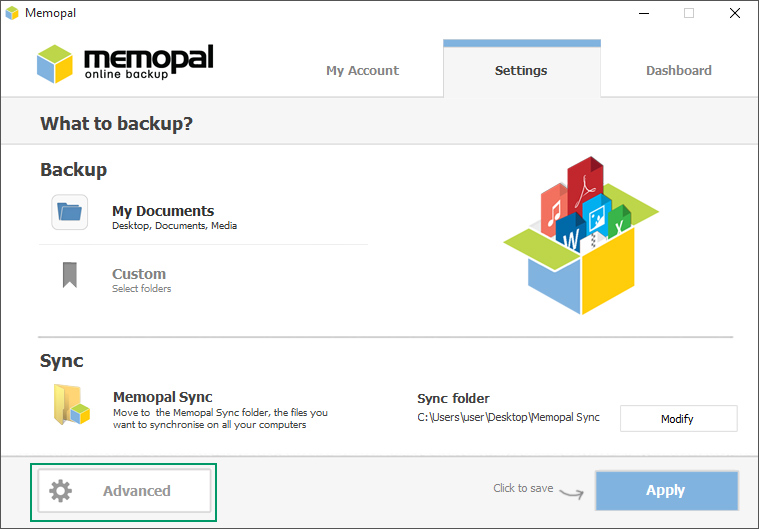Click the My Documents folder icon
This screenshot has width=759, height=529.
[70, 212]
